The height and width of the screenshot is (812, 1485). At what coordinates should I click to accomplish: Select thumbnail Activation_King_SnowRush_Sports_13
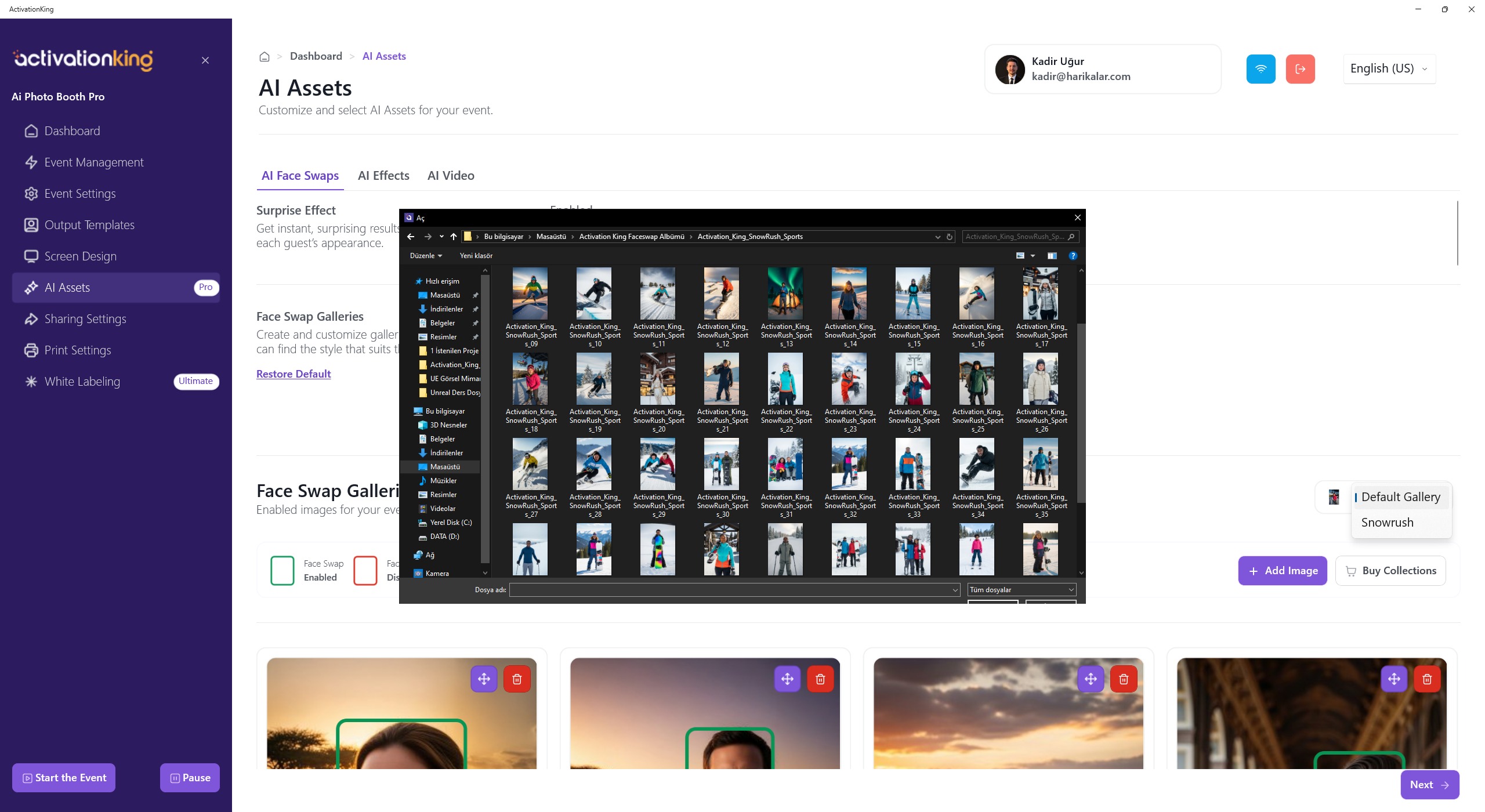(x=785, y=295)
